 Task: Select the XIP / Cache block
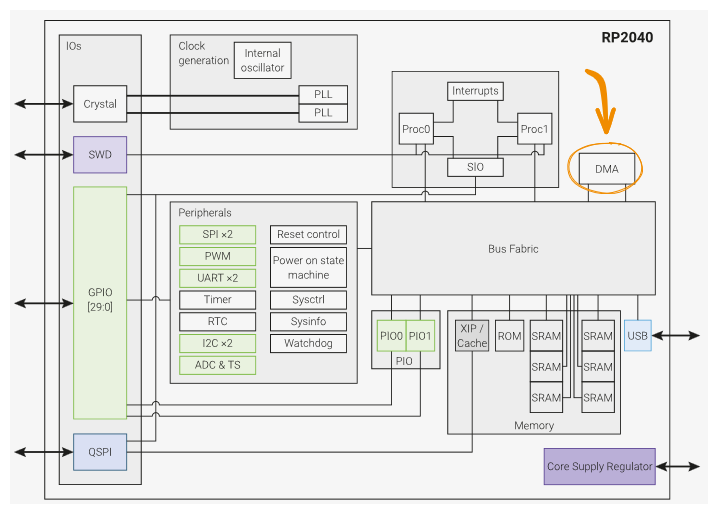472,336
